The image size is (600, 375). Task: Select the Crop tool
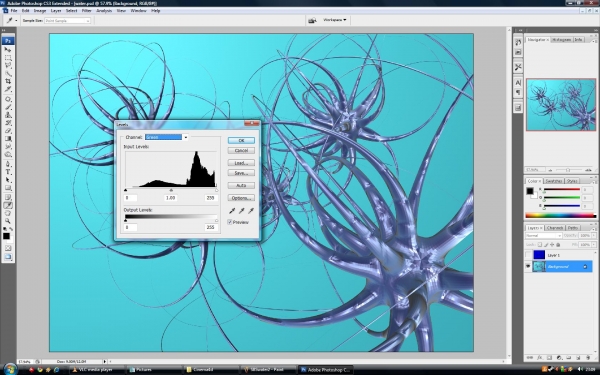click(8, 81)
